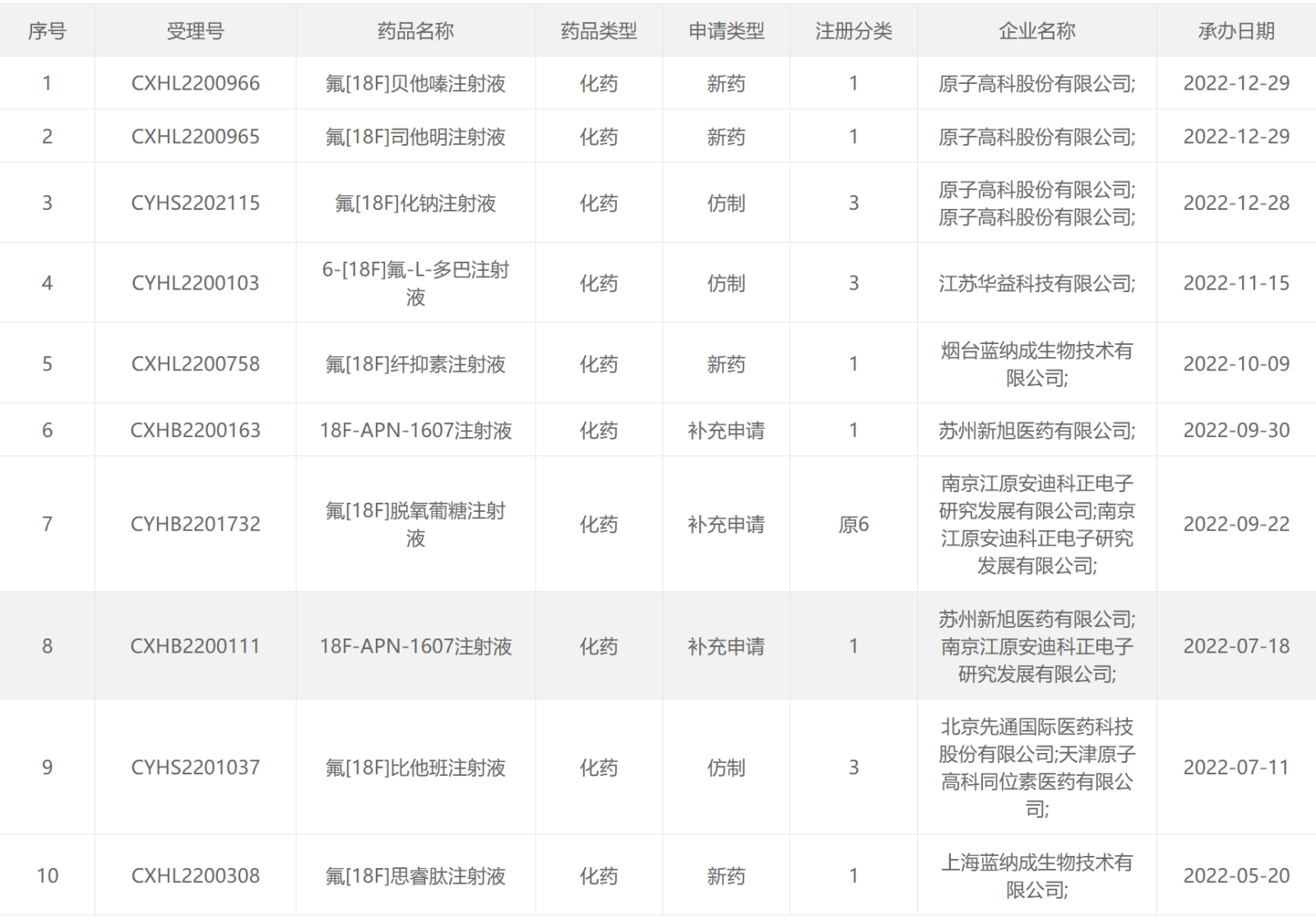Click the 6-[18F]氟-L-多巴注射液 drug name
The height and width of the screenshot is (920, 1316).
click(415, 283)
